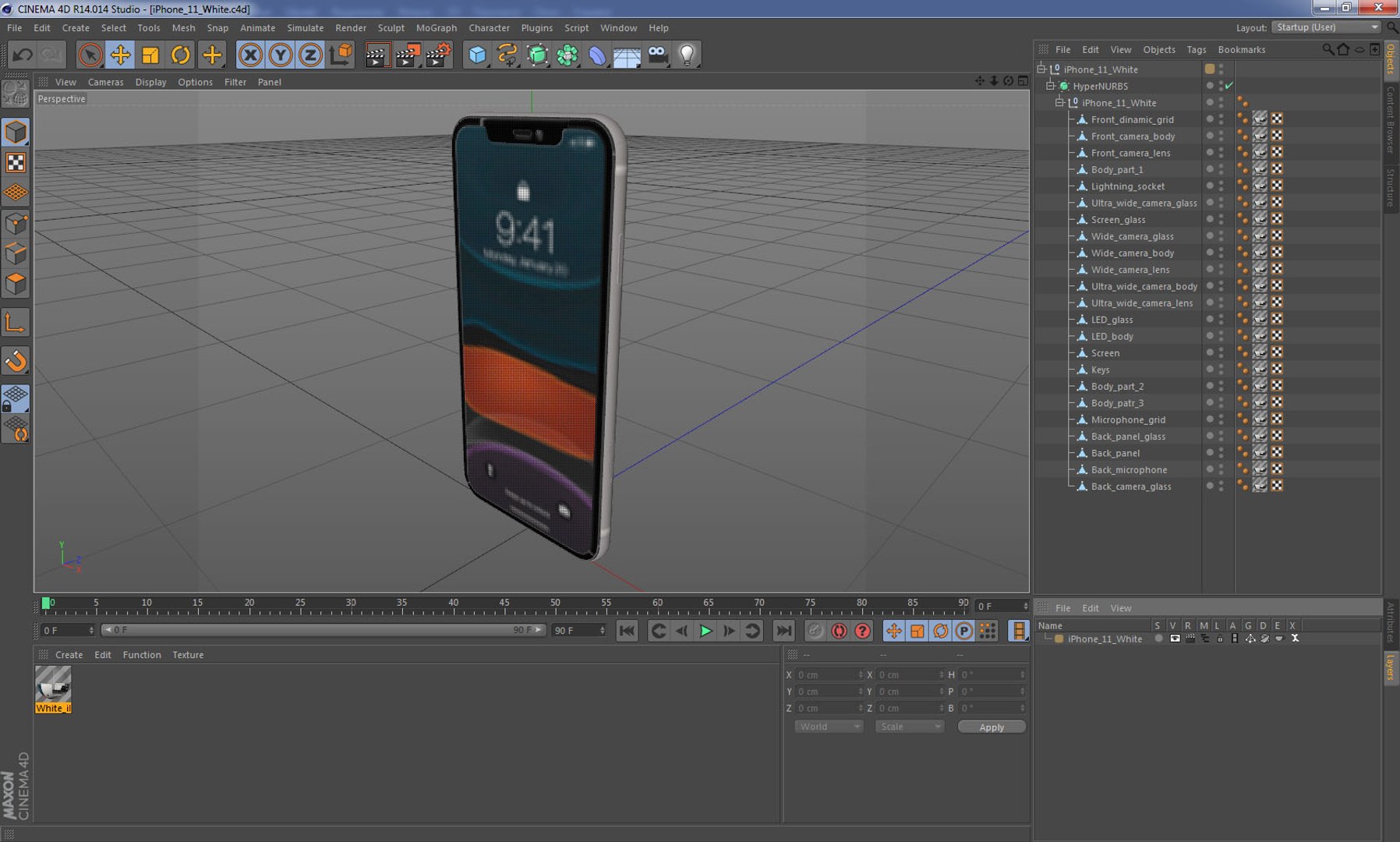Add a camera object
The height and width of the screenshot is (842, 1400).
coord(658,55)
